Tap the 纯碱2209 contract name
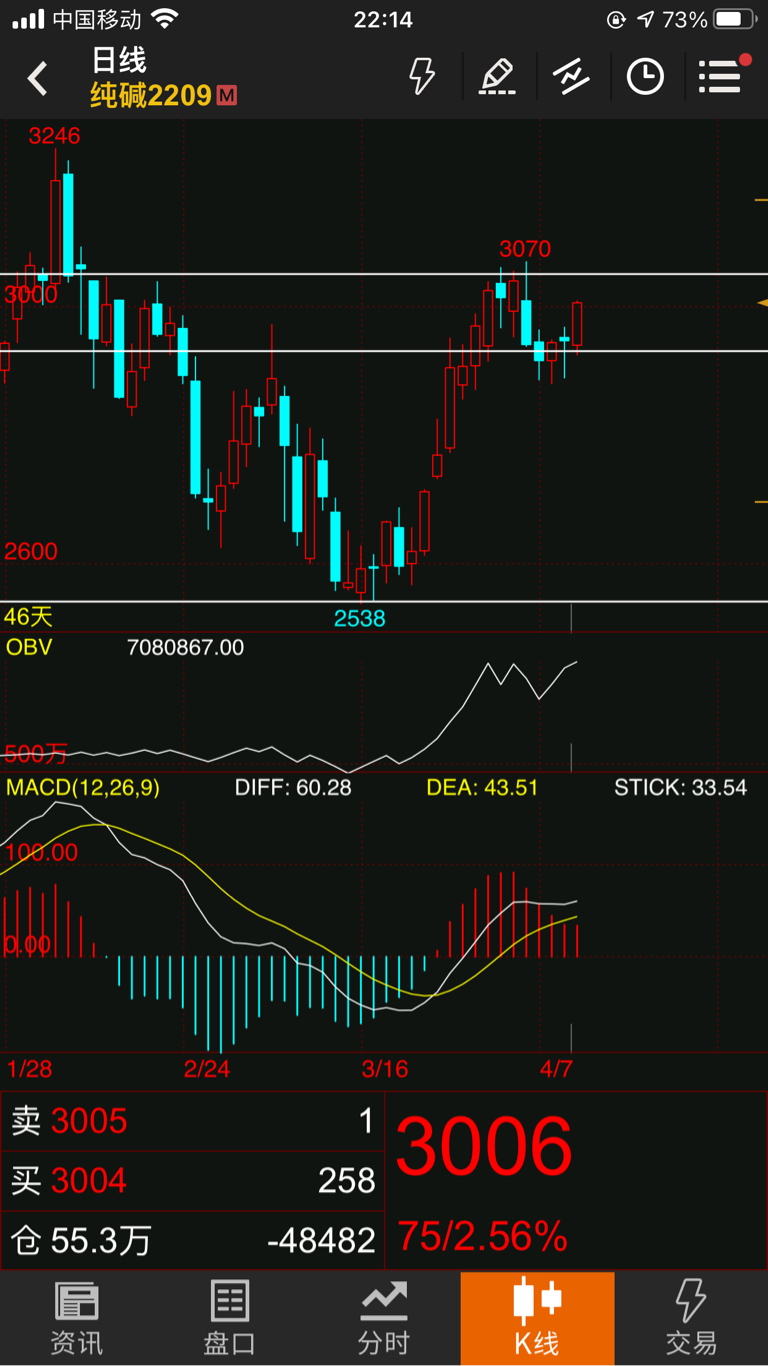 tap(151, 96)
